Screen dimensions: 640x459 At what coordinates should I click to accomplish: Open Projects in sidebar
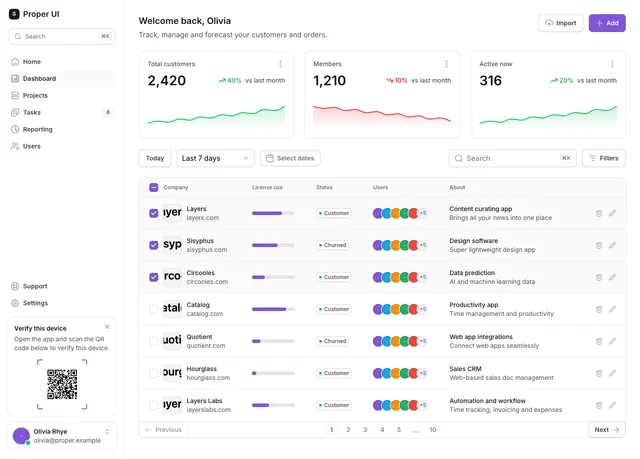pyautogui.click(x=62, y=95)
